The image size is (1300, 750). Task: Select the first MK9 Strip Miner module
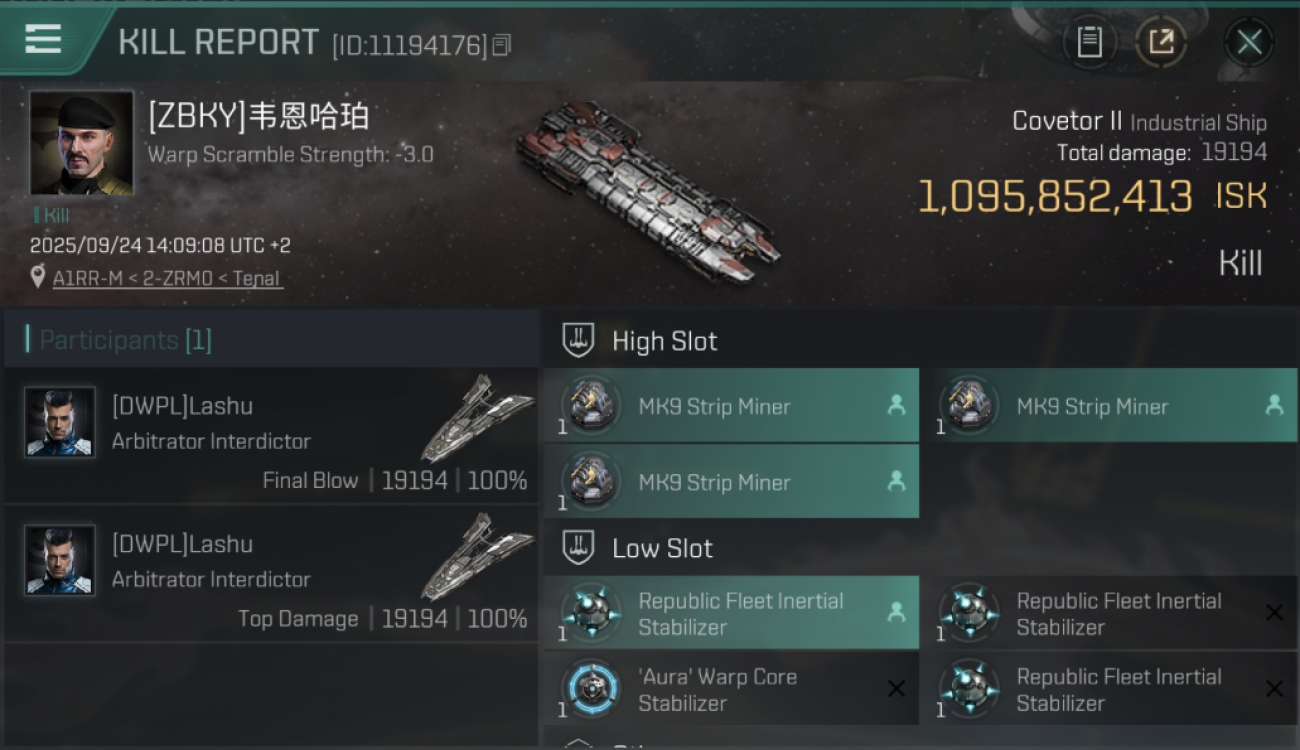[731, 406]
